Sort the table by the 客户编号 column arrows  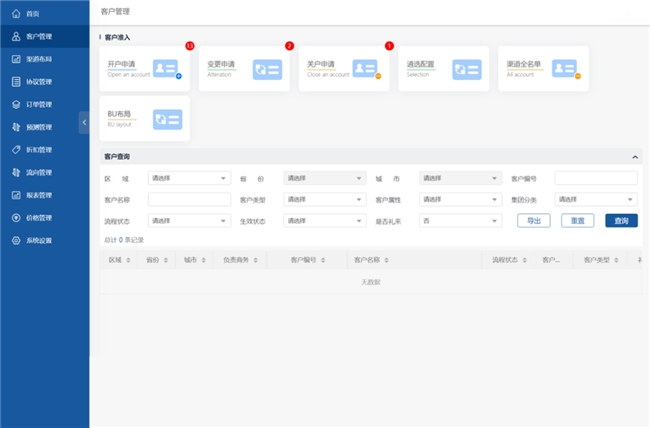[x=323, y=260]
